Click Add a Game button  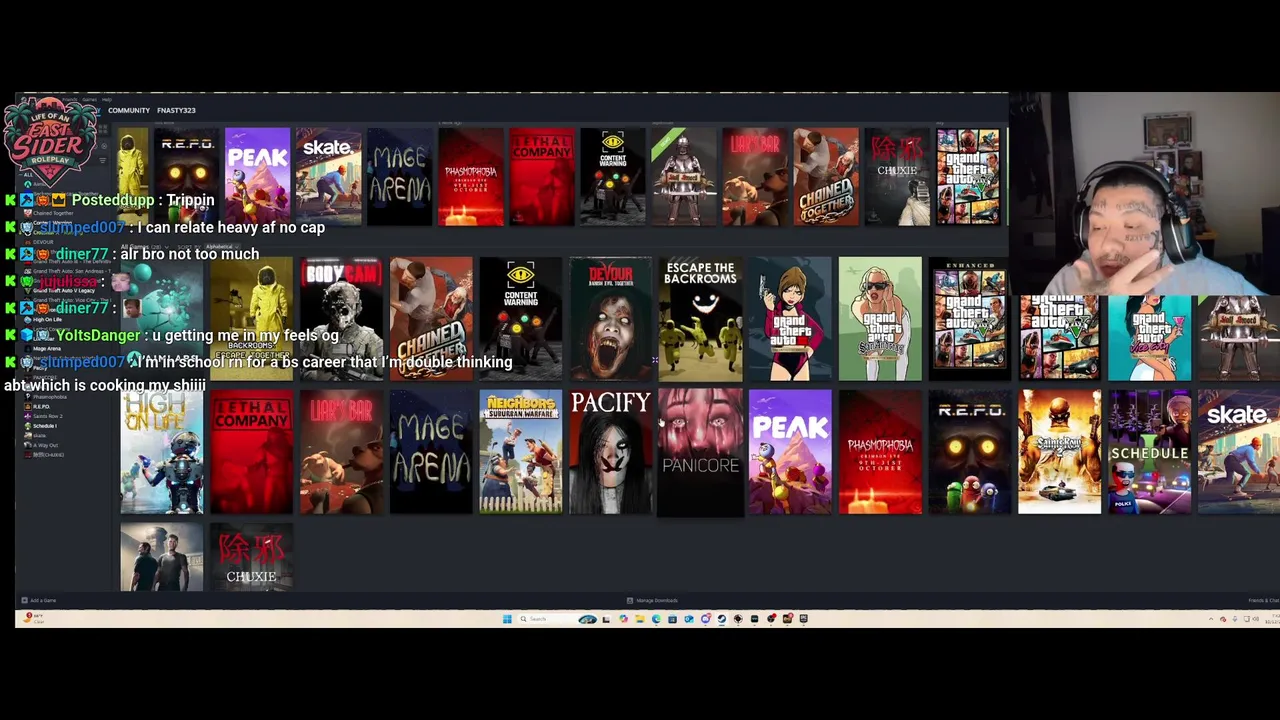click(40, 600)
